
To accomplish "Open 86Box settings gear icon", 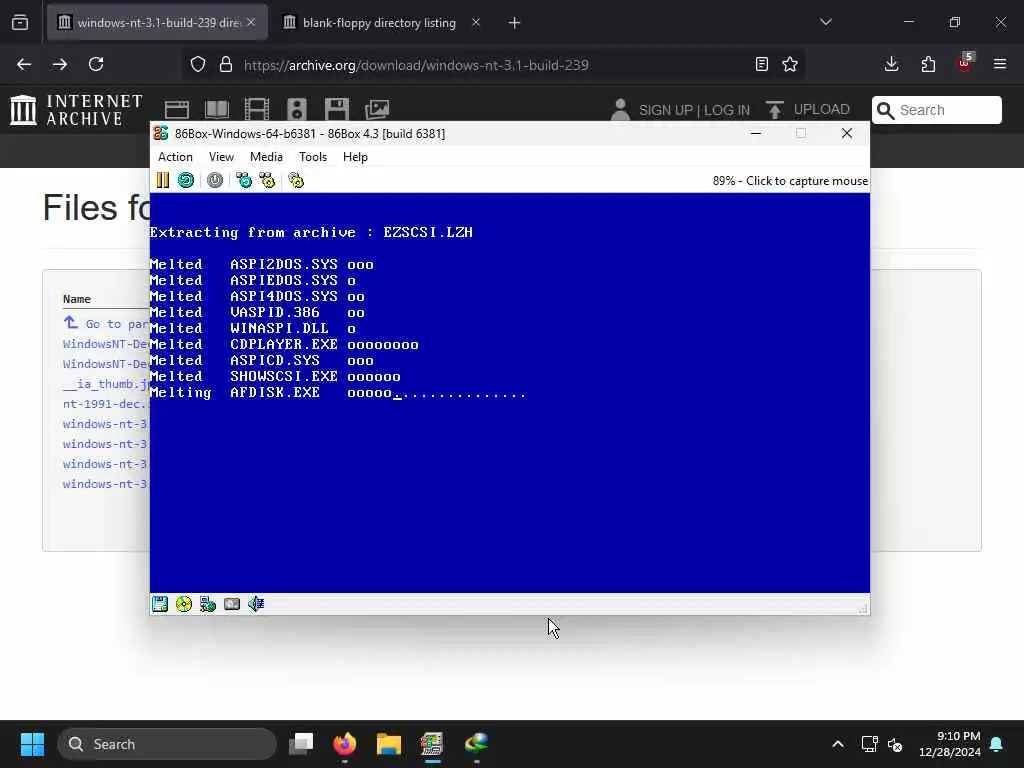I will (x=296, y=180).
